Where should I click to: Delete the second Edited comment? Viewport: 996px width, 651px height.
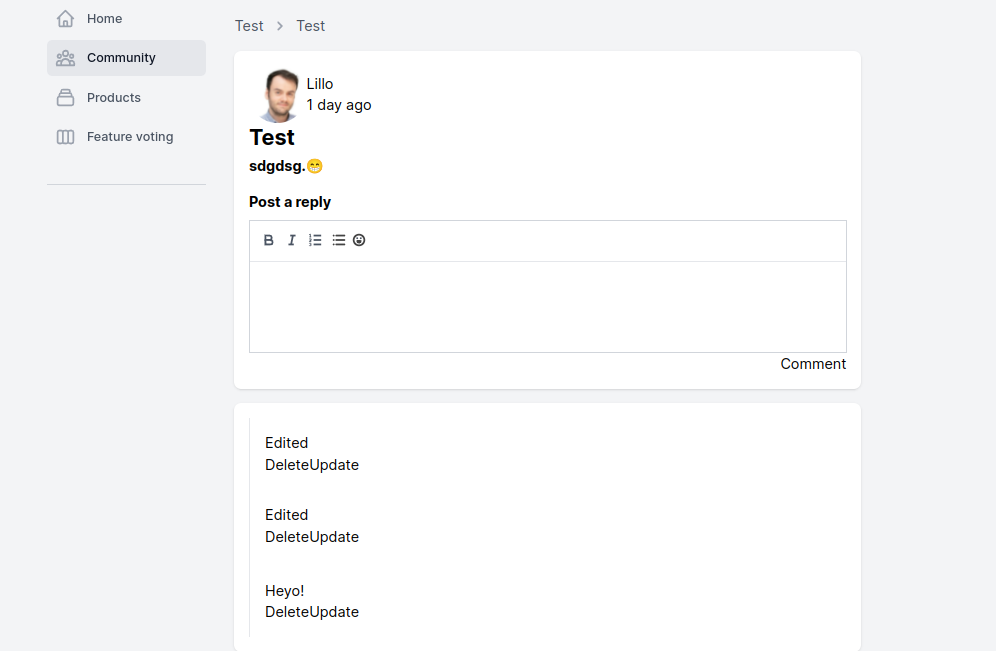click(287, 537)
